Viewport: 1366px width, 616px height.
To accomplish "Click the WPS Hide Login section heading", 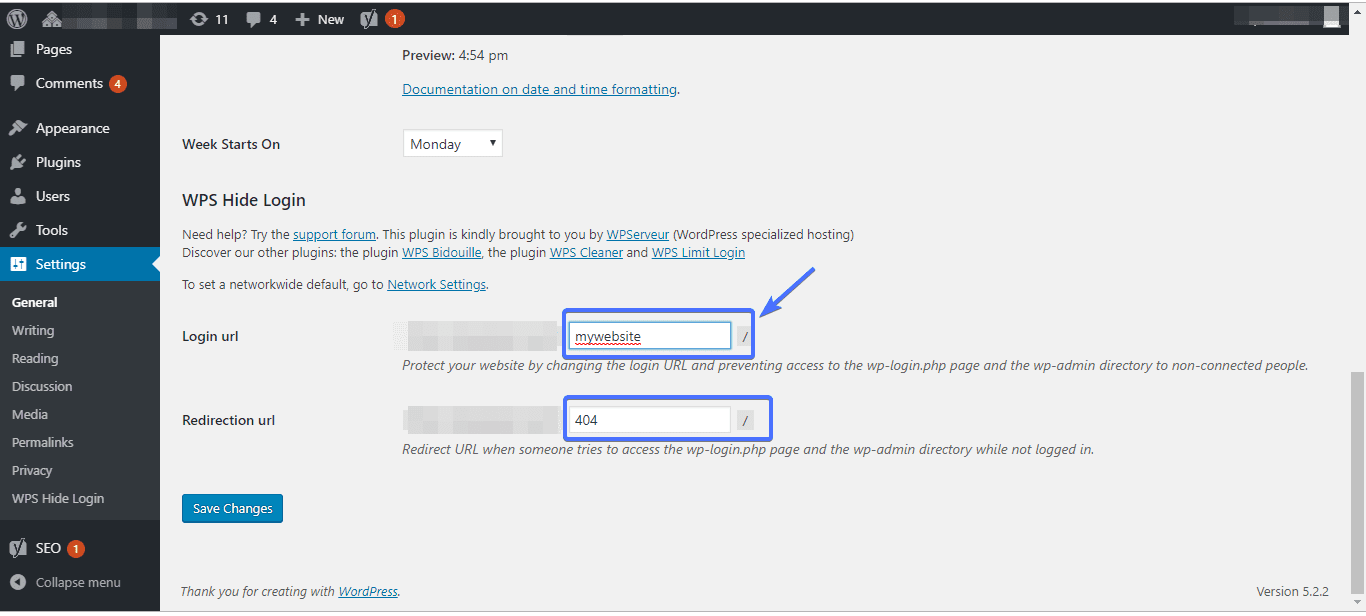I will coord(244,200).
